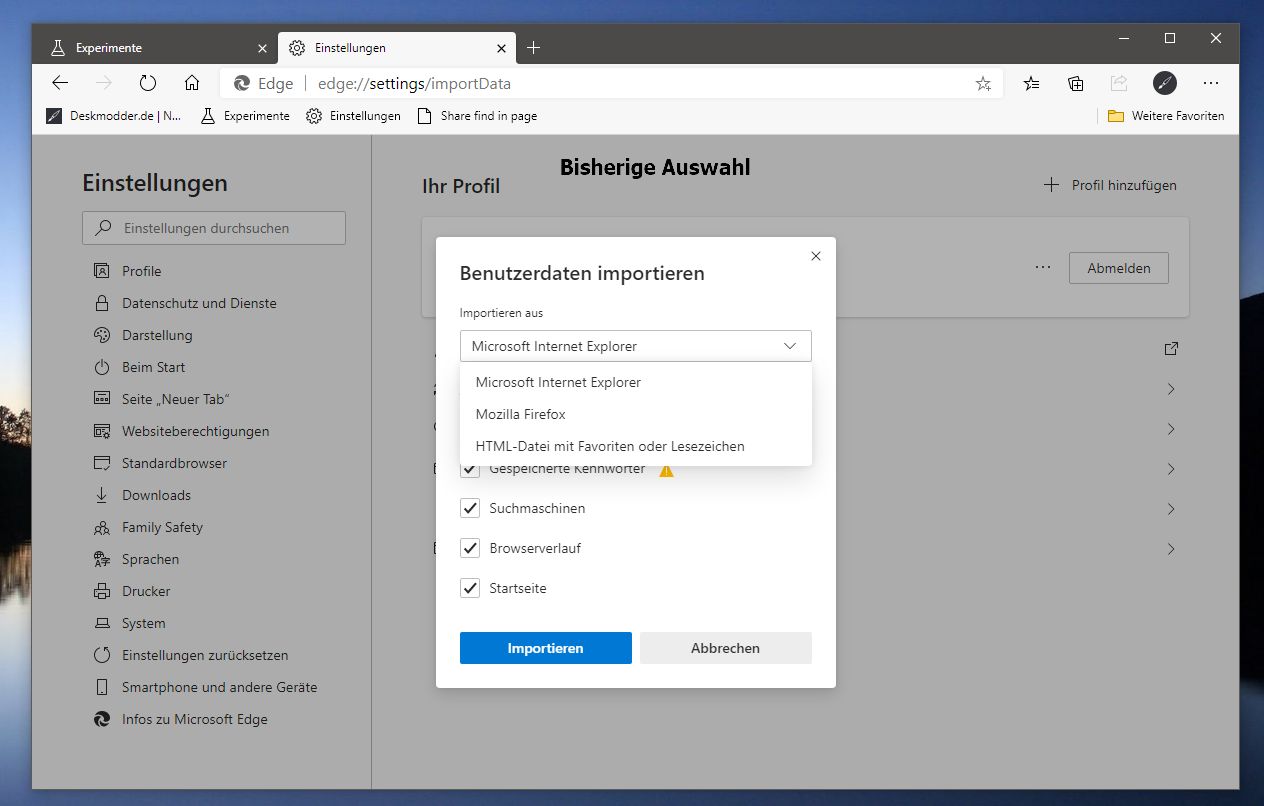This screenshot has width=1264, height=806.
Task: Click Profil hinzufügen
Action: (x=1110, y=185)
